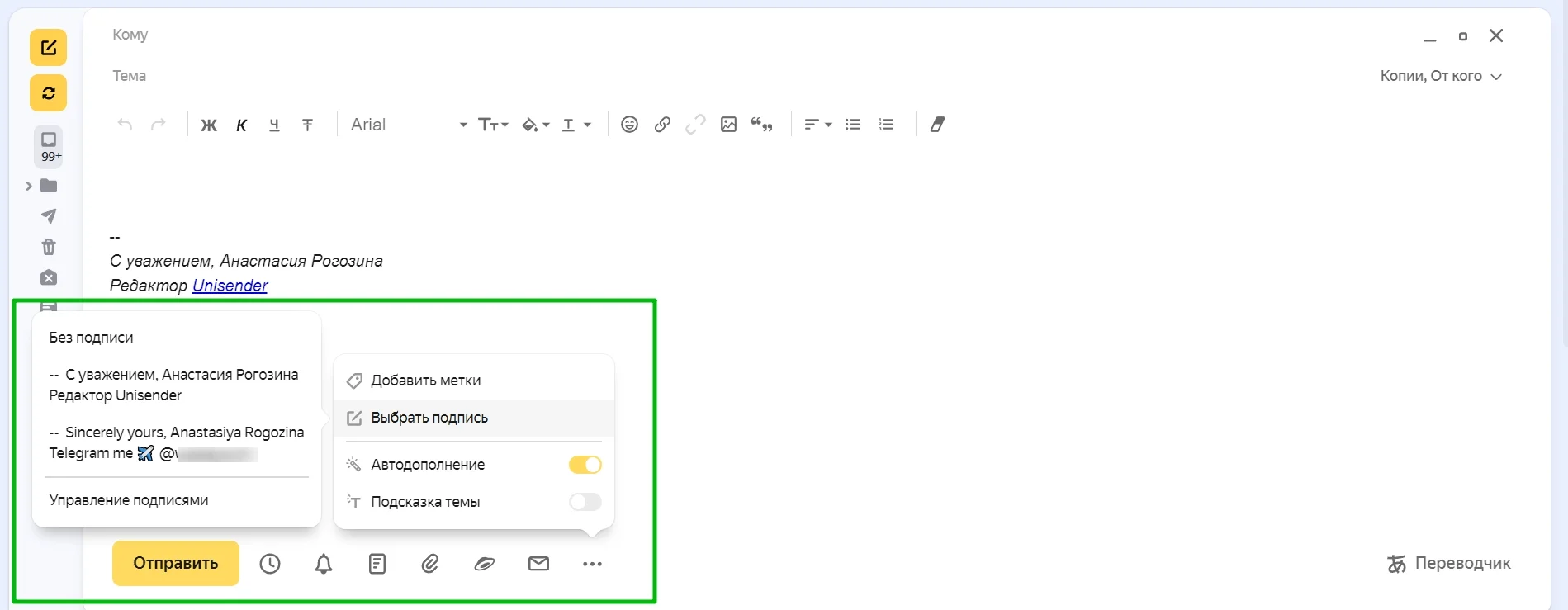The image size is (1568, 610).
Task: Toggle bold formatting (Ж)
Action: click(209, 125)
